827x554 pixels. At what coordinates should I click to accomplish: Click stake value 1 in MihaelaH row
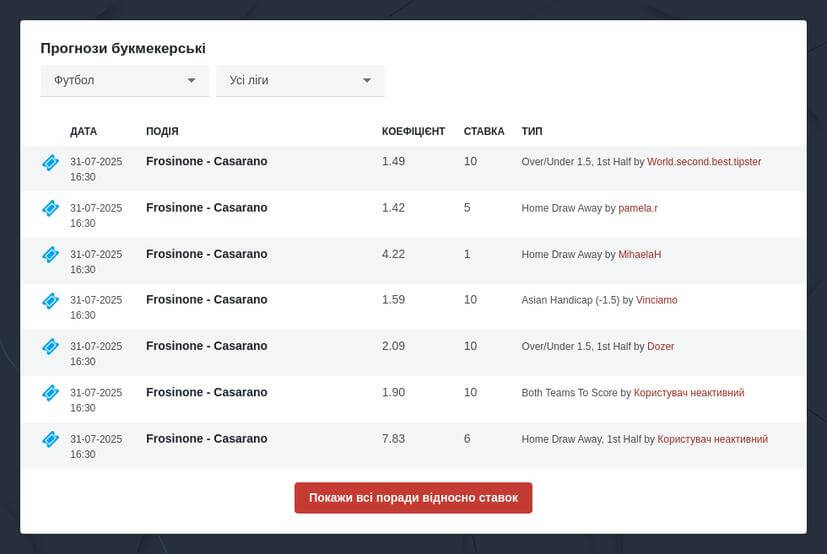click(467, 254)
